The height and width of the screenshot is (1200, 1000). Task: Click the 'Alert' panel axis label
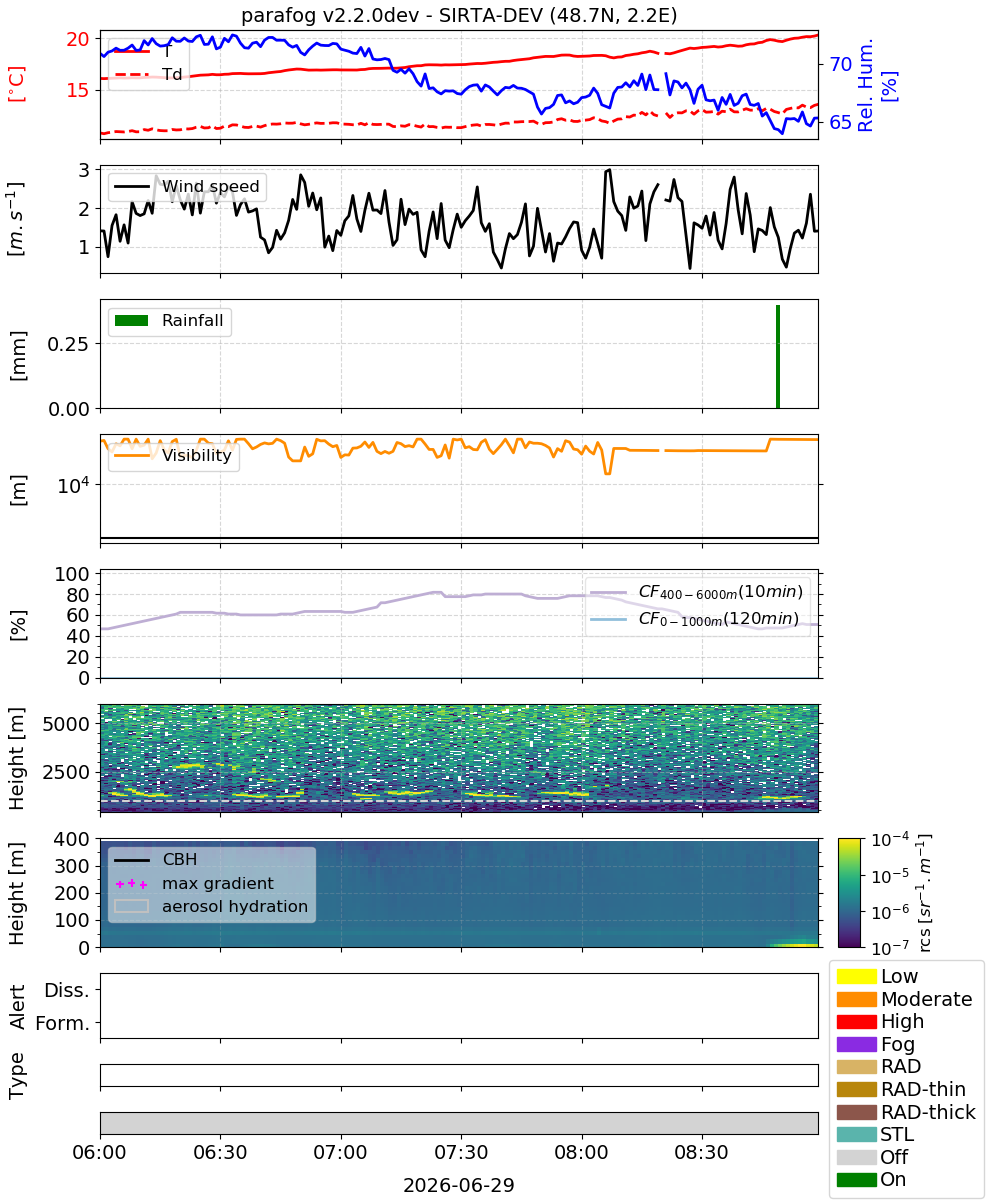click(17, 1006)
